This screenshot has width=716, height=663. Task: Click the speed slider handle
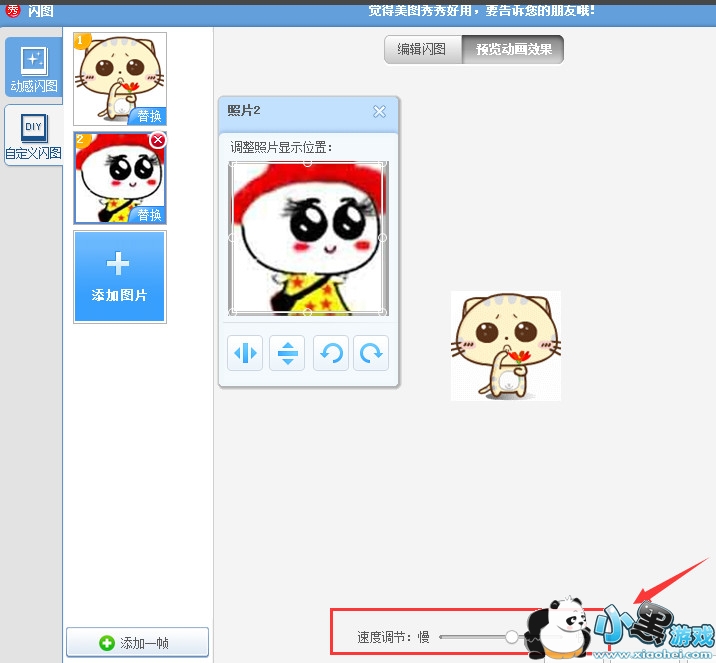click(x=511, y=636)
